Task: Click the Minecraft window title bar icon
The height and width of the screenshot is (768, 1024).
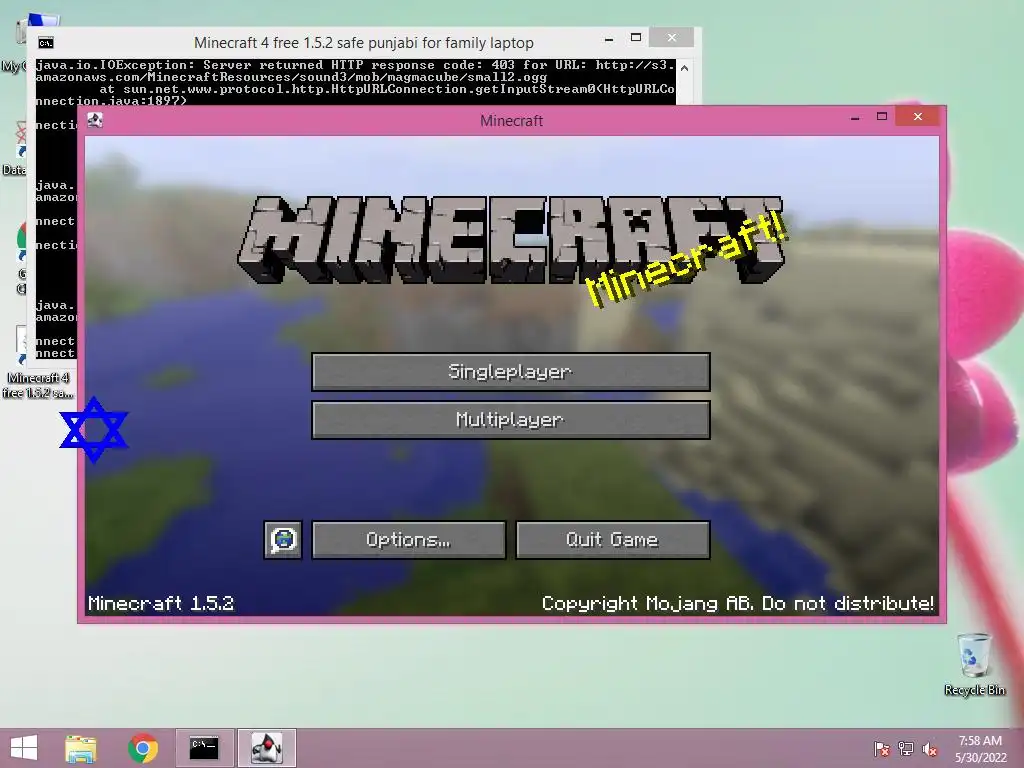Action: pyautogui.click(x=95, y=120)
